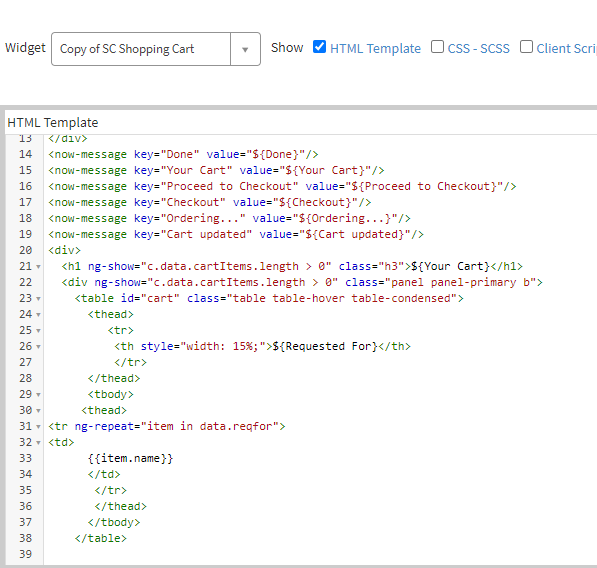
Task: Click the opening <div> on line 20
Action: tap(64, 250)
